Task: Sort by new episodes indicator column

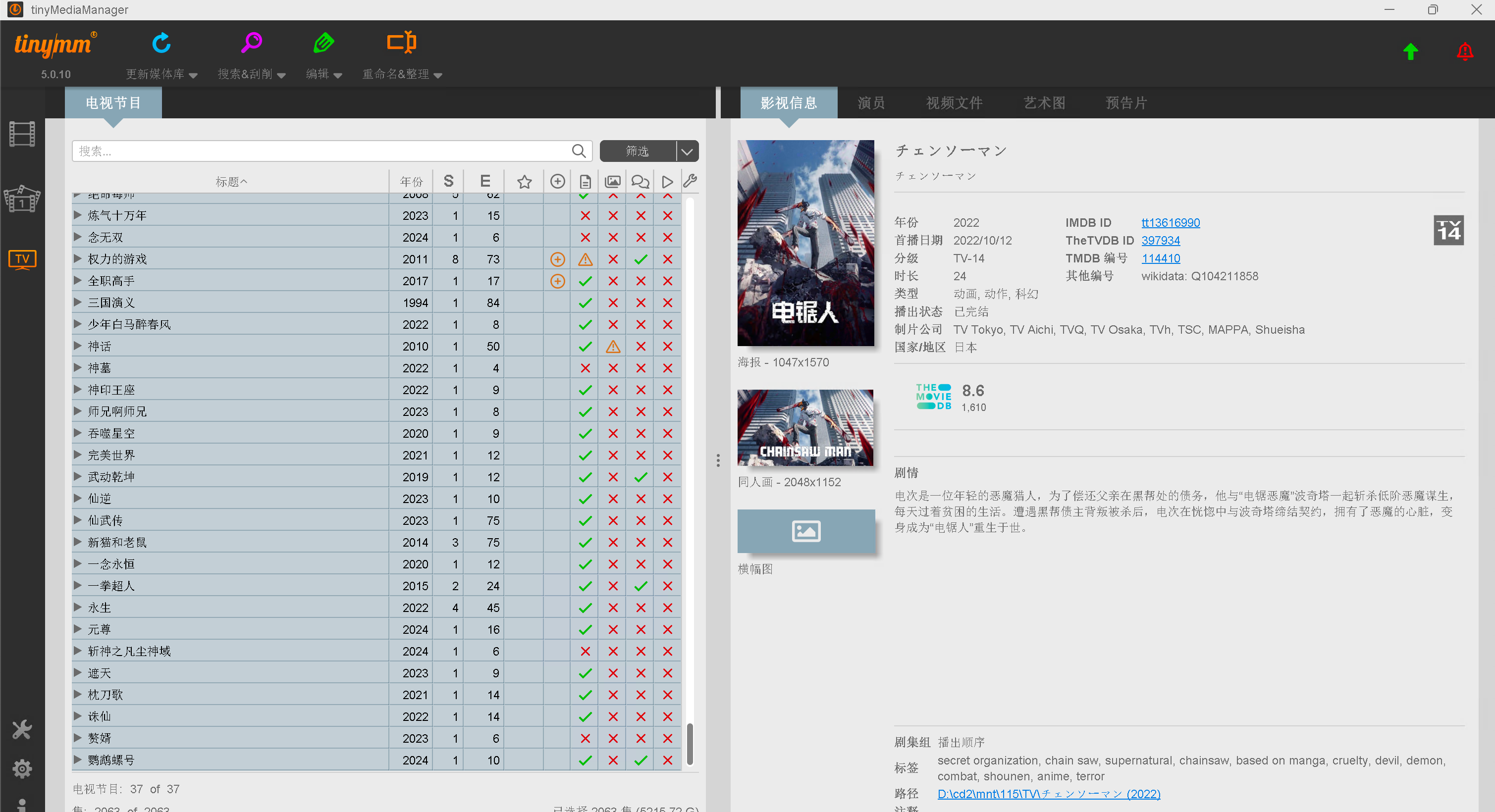Action: pos(557,182)
